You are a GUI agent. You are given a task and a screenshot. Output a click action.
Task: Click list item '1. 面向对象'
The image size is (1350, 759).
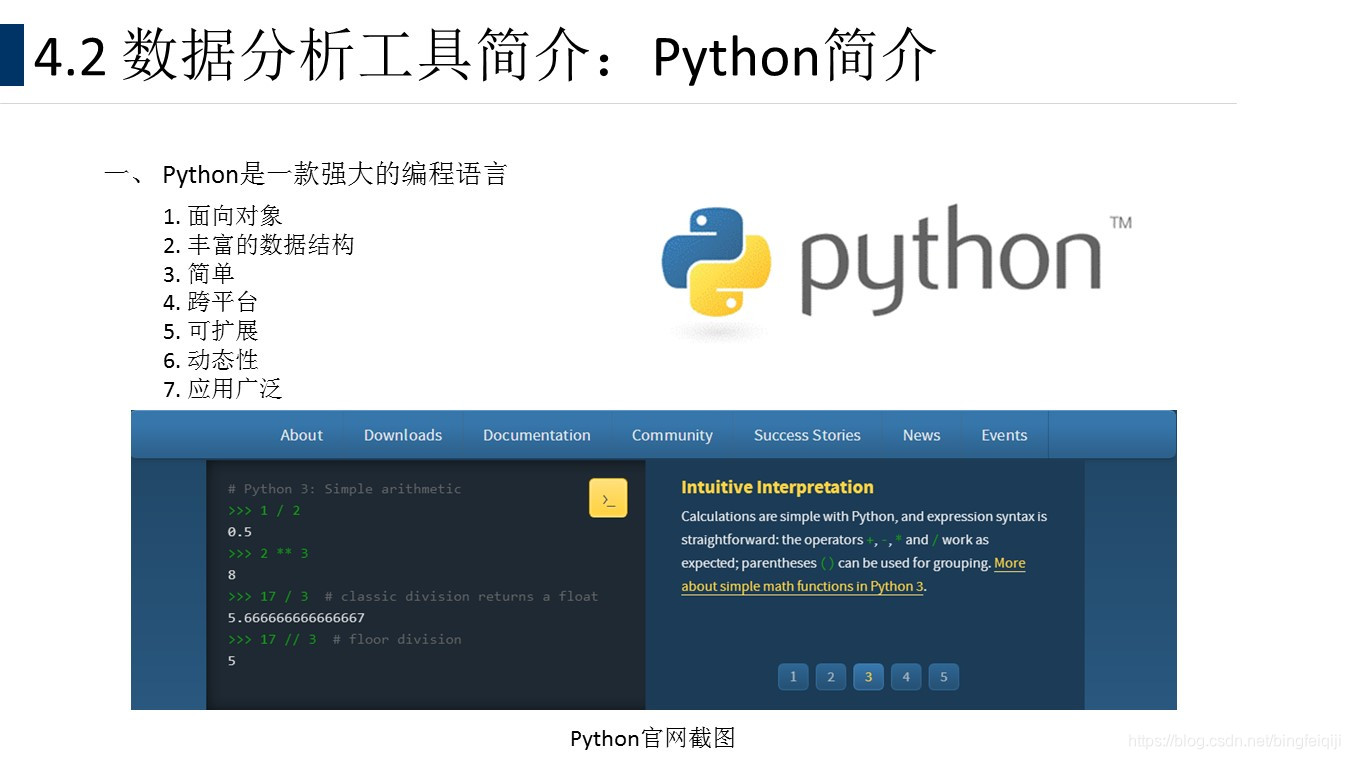click(x=223, y=216)
